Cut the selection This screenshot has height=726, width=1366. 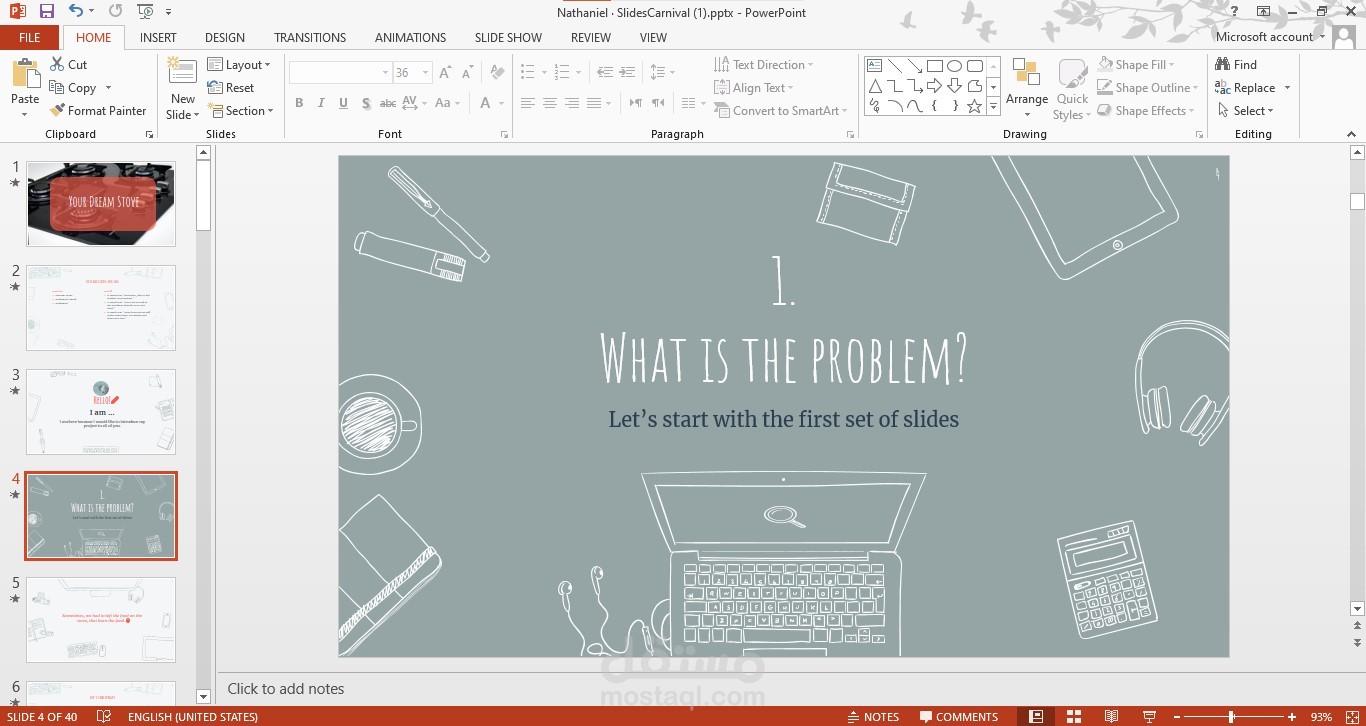(x=69, y=64)
